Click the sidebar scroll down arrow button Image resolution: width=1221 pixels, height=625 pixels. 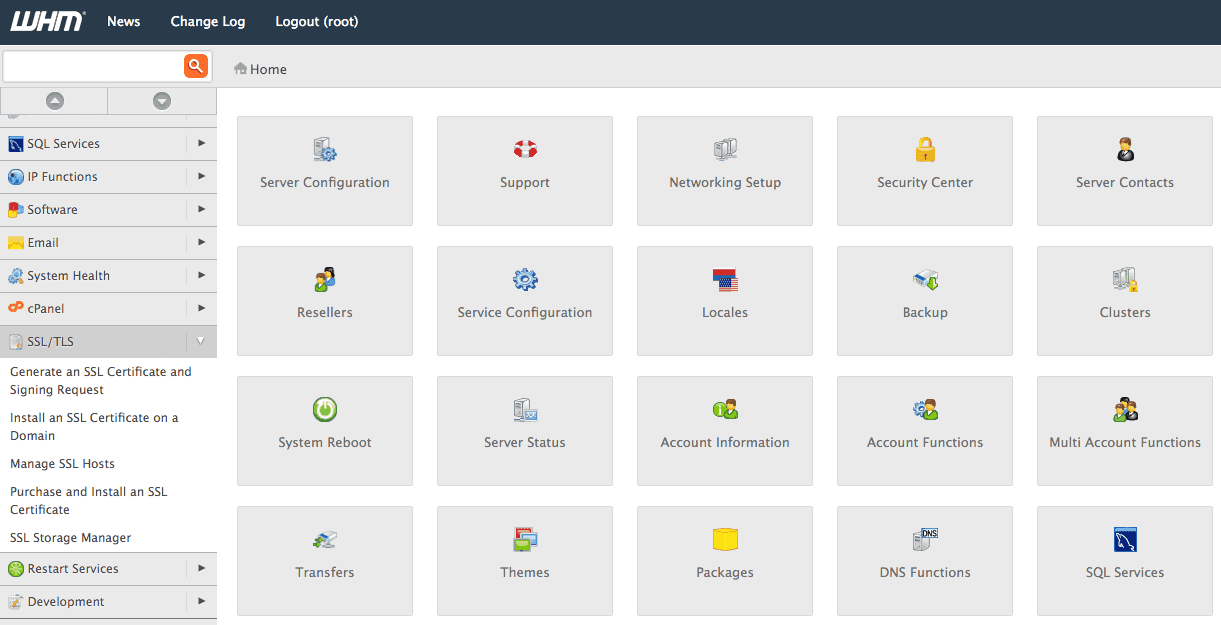coord(162,101)
